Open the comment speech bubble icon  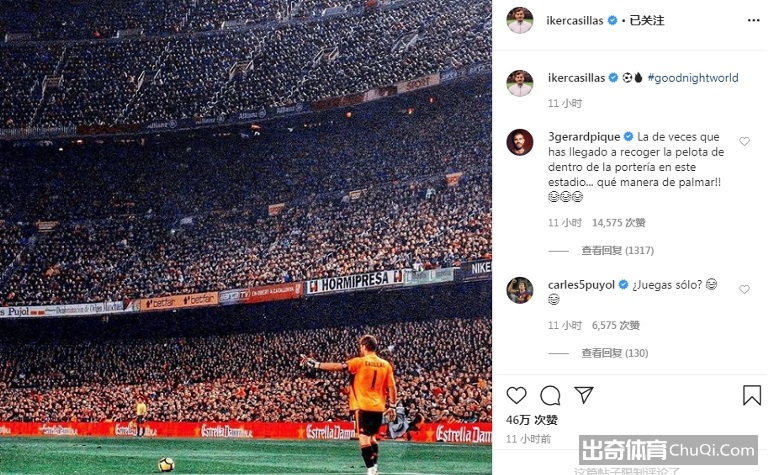tap(550, 395)
